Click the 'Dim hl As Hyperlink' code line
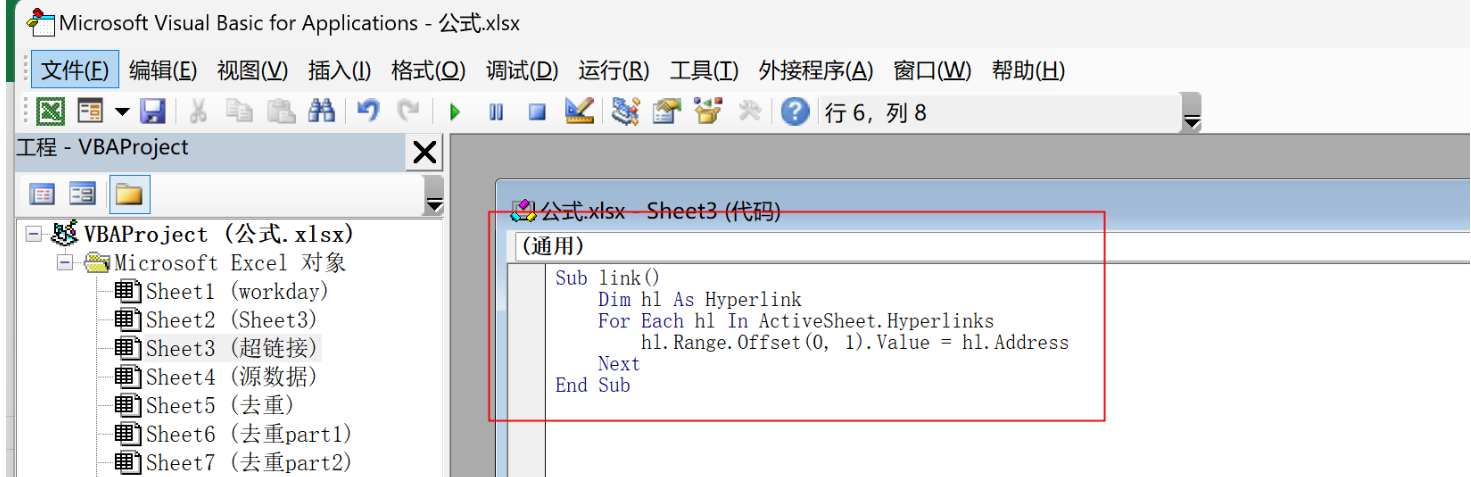This screenshot has height=477, width=1471. tap(700, 299)
